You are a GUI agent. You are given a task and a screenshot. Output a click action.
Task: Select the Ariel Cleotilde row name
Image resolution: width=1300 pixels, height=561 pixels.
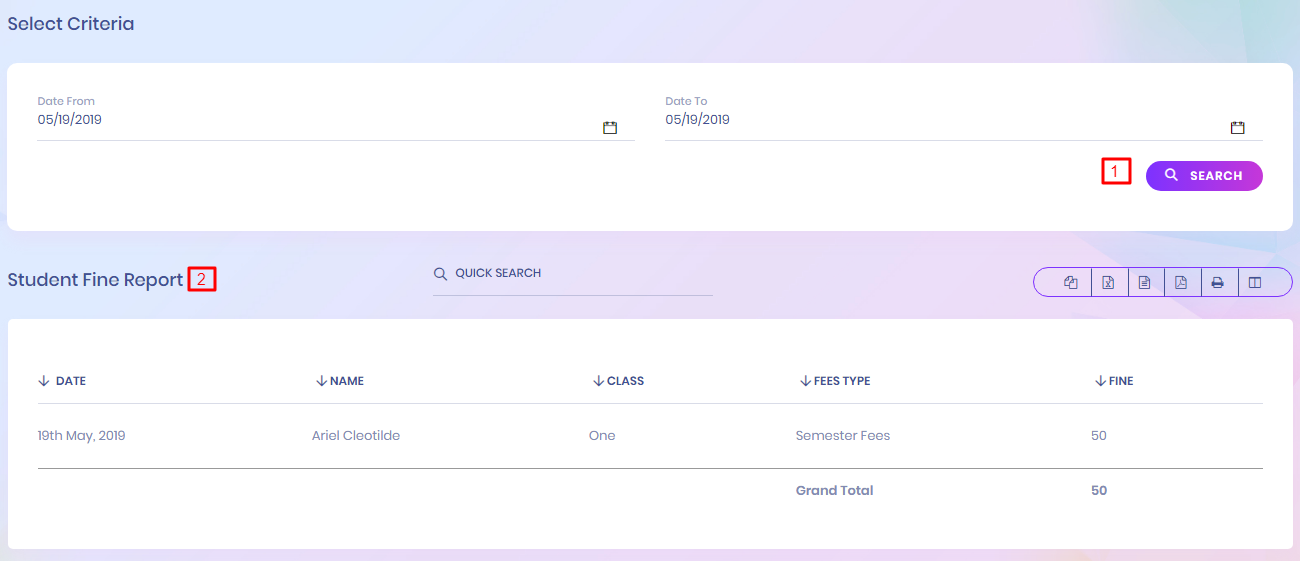[355, 436]
